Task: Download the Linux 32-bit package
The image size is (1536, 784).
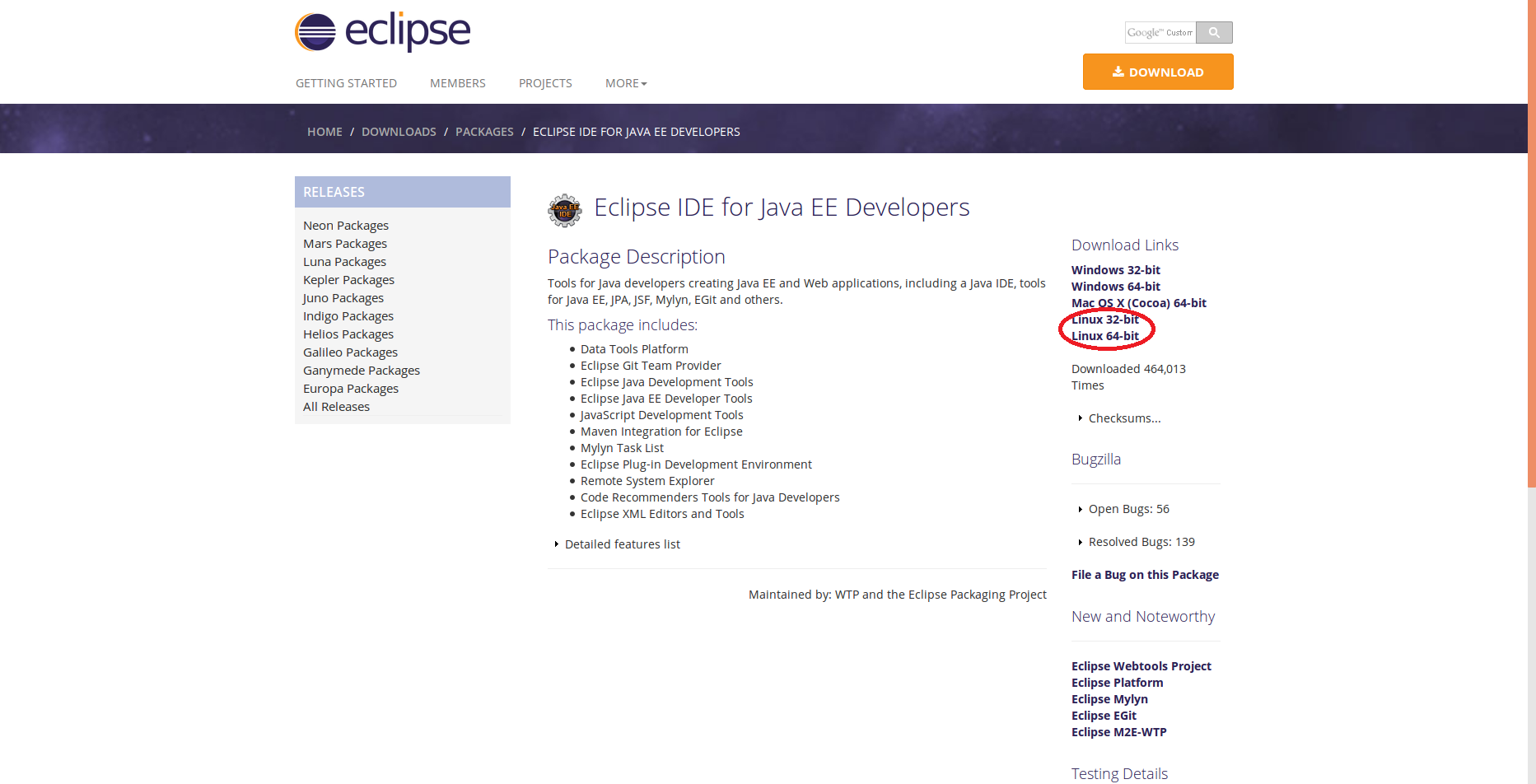Action: coord(1105,320)
